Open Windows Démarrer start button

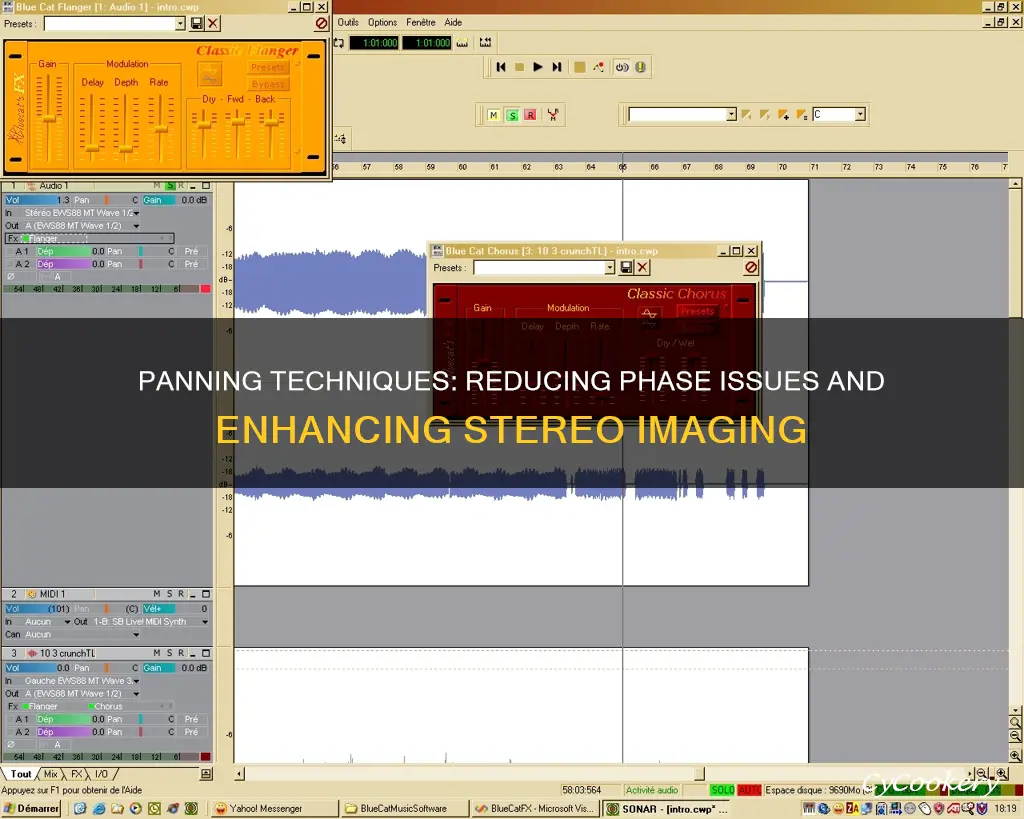[31, 809]
